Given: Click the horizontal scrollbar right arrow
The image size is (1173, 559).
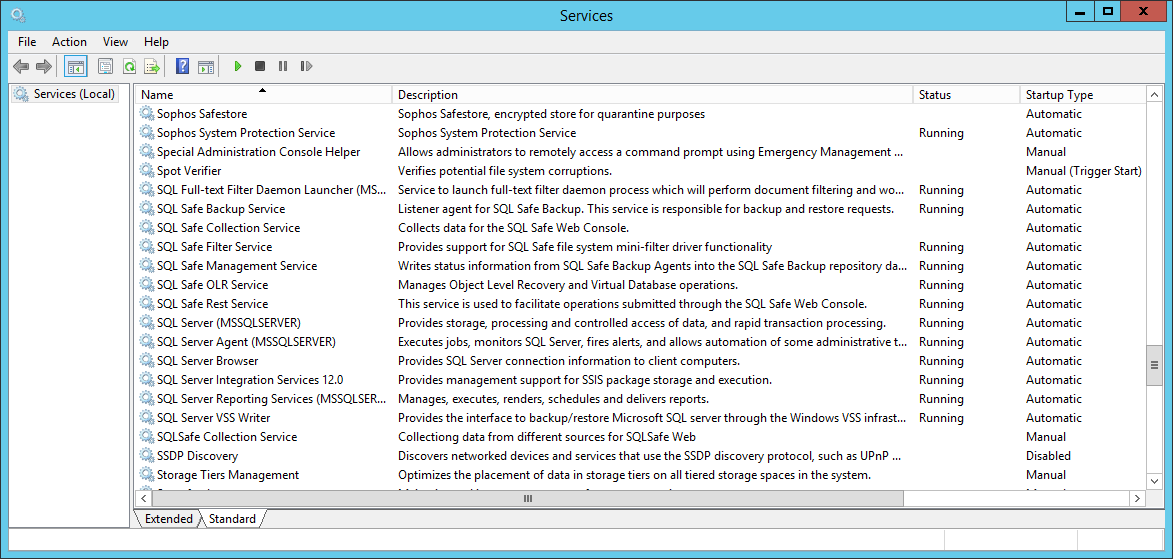Looking at the screenshot, I should click(1138, 498).
